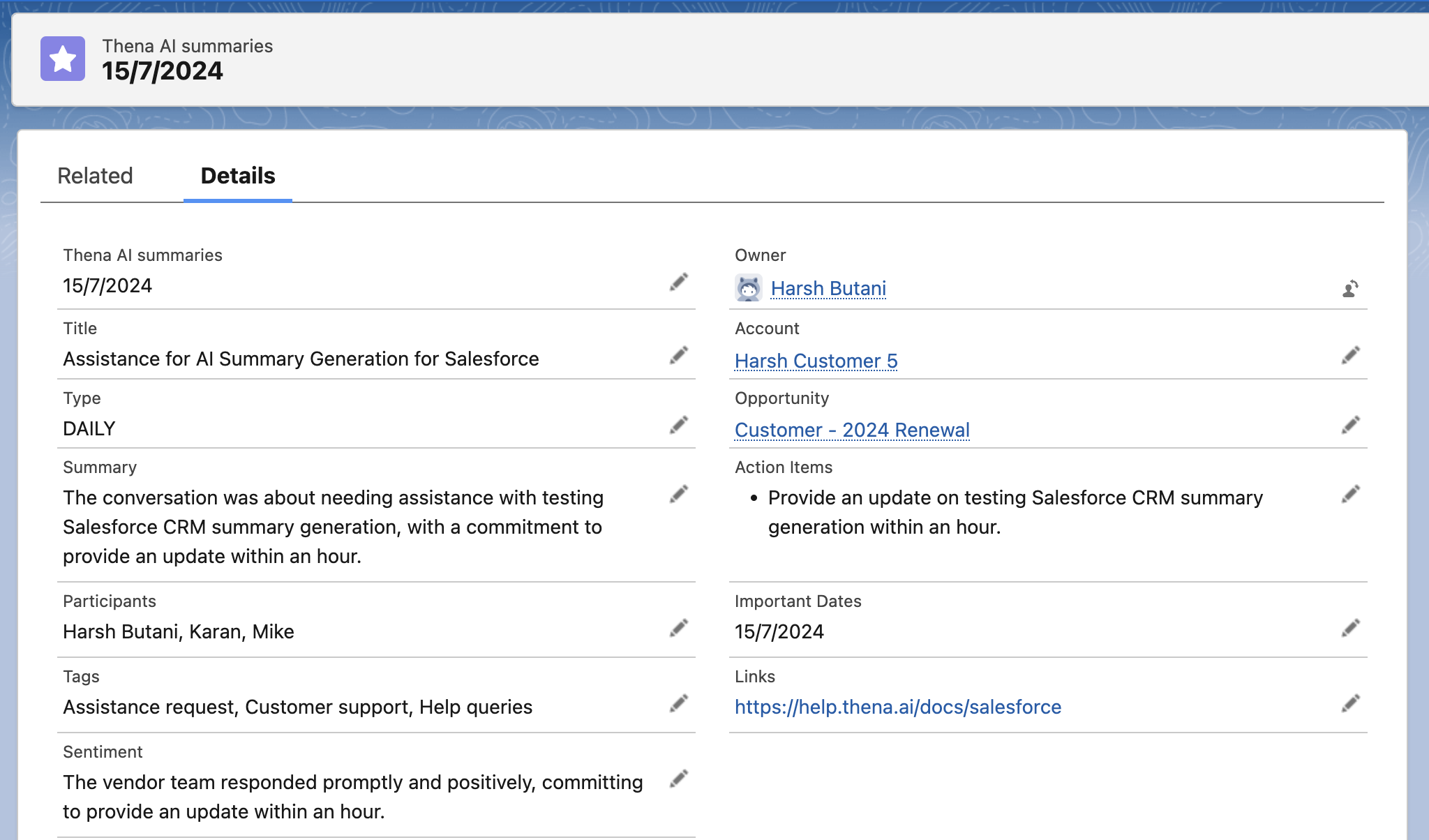Edit the Links field
Viewport: 1429px width, 840px height.
[1351, 704]
